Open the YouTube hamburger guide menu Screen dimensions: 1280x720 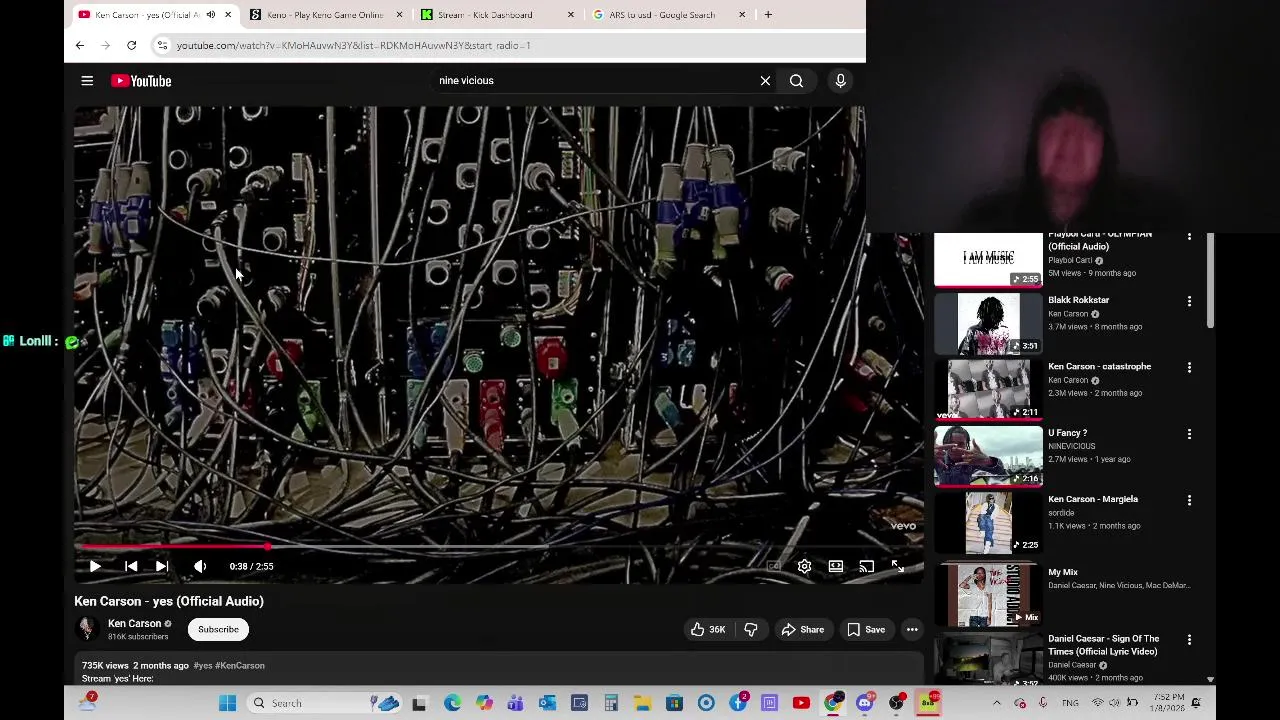click(87, 81)
